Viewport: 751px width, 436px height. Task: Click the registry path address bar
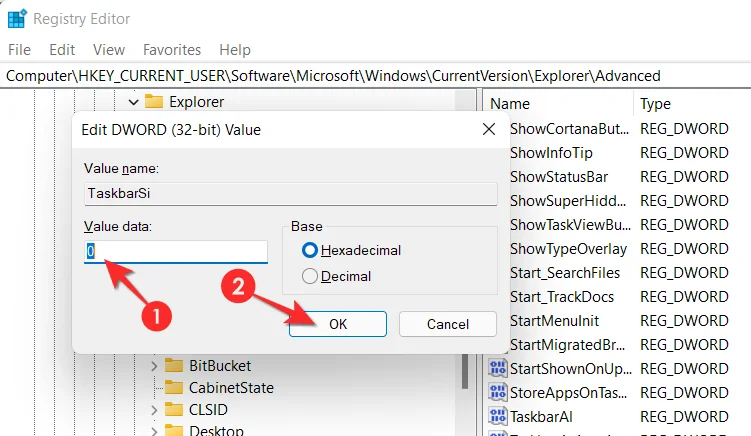(x=376, y=76)
